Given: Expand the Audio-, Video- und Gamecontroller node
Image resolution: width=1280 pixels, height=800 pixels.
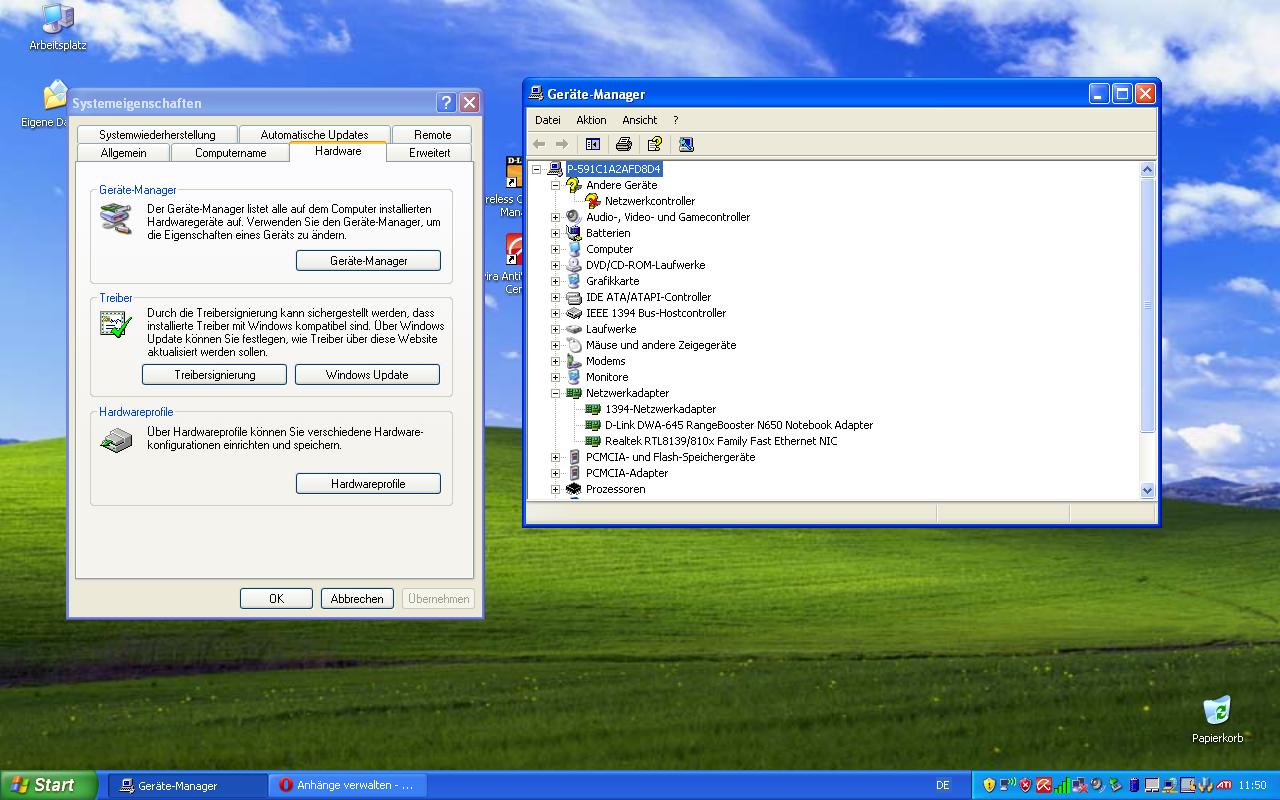Looking at the screenshot, I should point(556,217).
